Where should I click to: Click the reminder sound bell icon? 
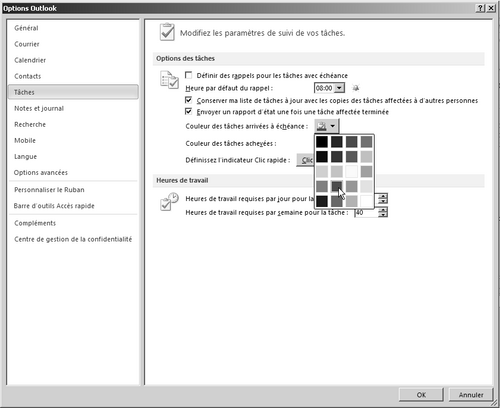356,88
